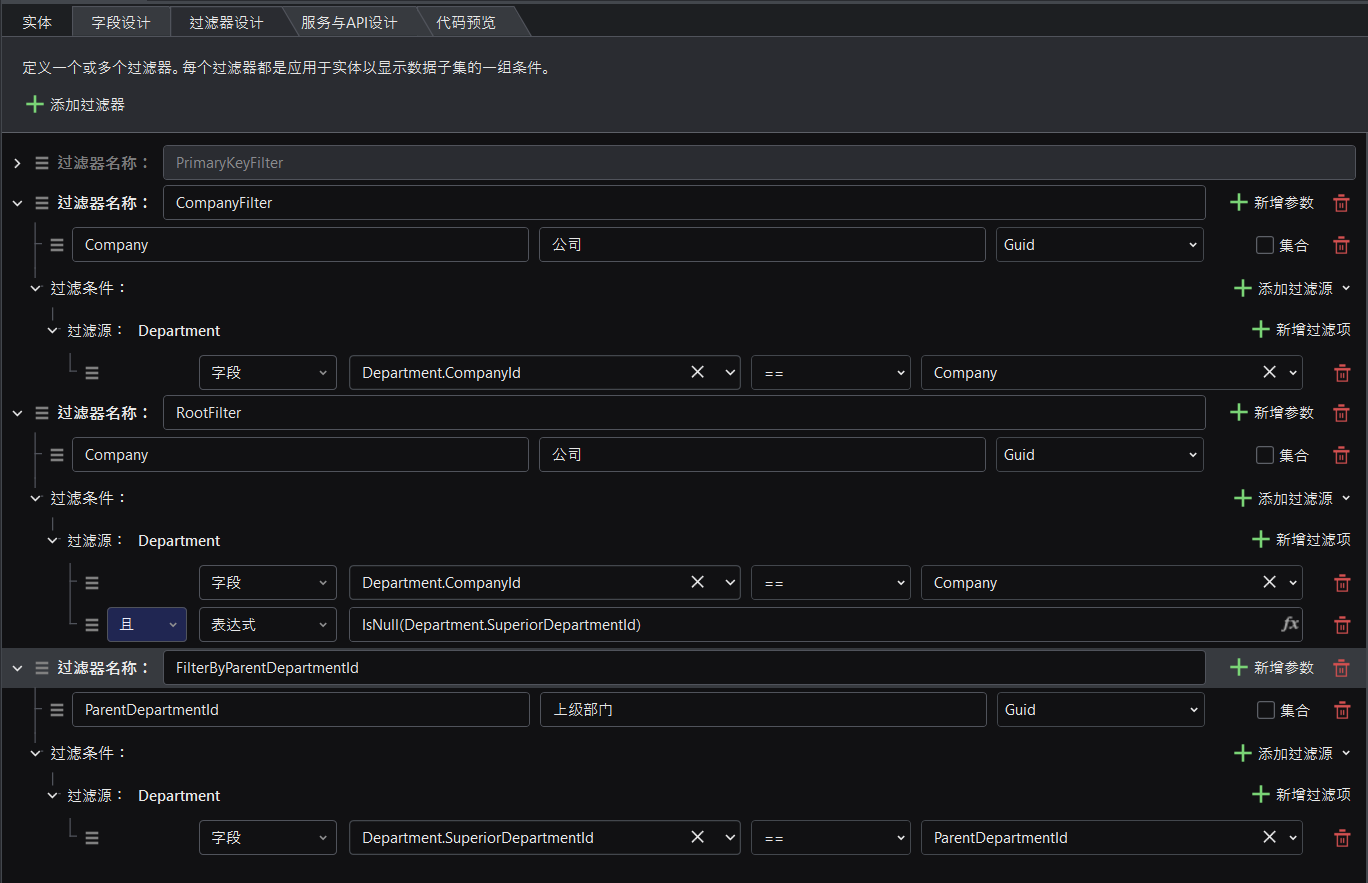Grab drag handle of IsNull expression row
Screen dimensions: 1368x883
click(91, 625)
